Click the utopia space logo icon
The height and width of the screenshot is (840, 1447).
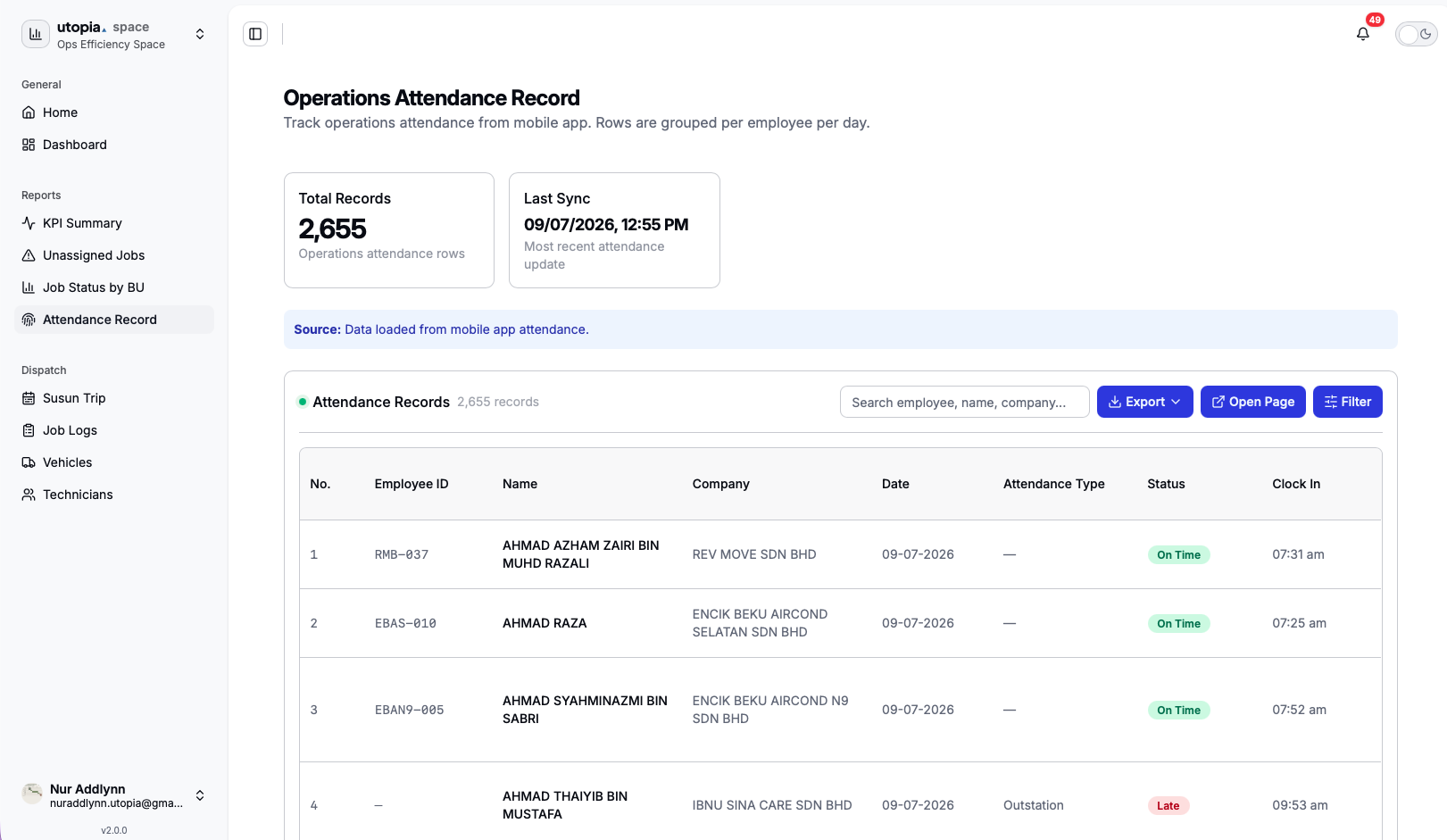point(36,34)
